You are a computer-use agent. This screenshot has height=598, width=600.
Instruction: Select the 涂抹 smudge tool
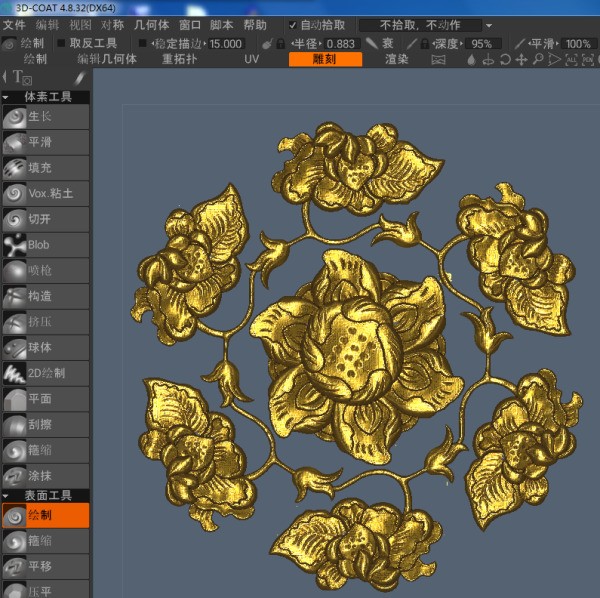point(45,476)
